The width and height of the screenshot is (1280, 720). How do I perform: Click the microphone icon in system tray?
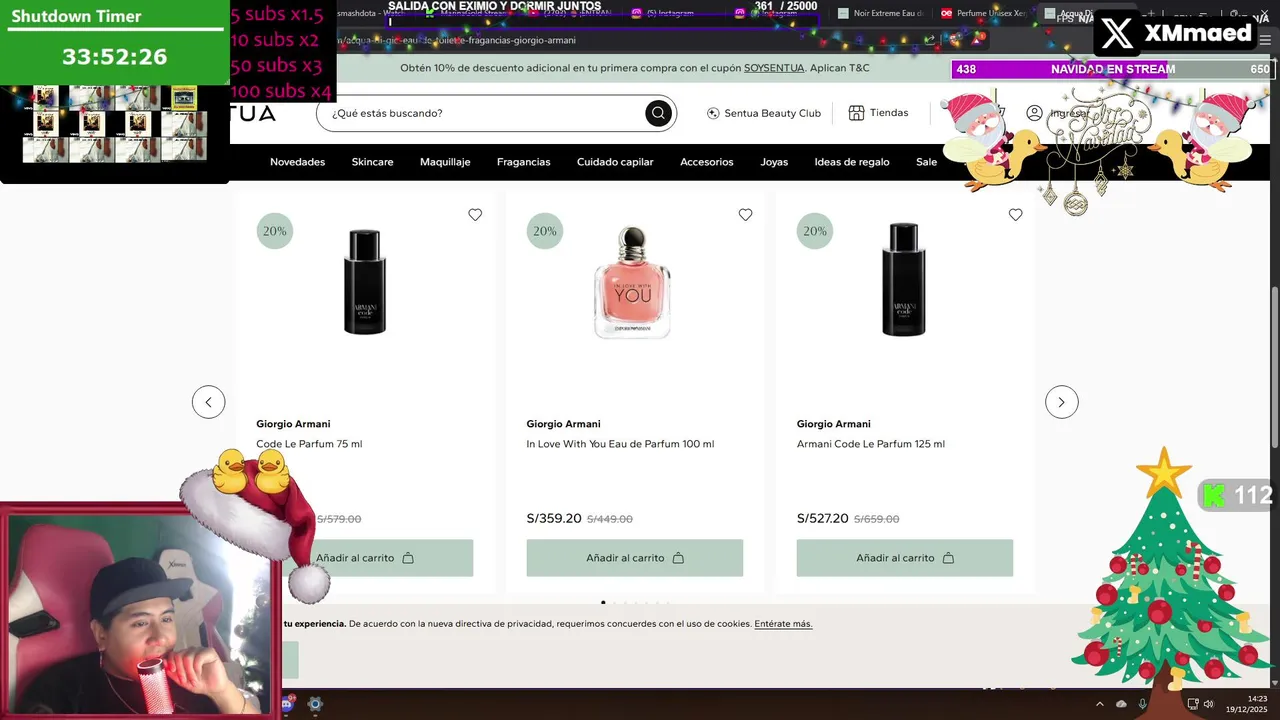pyautogui.click(x=1143, y=704)
